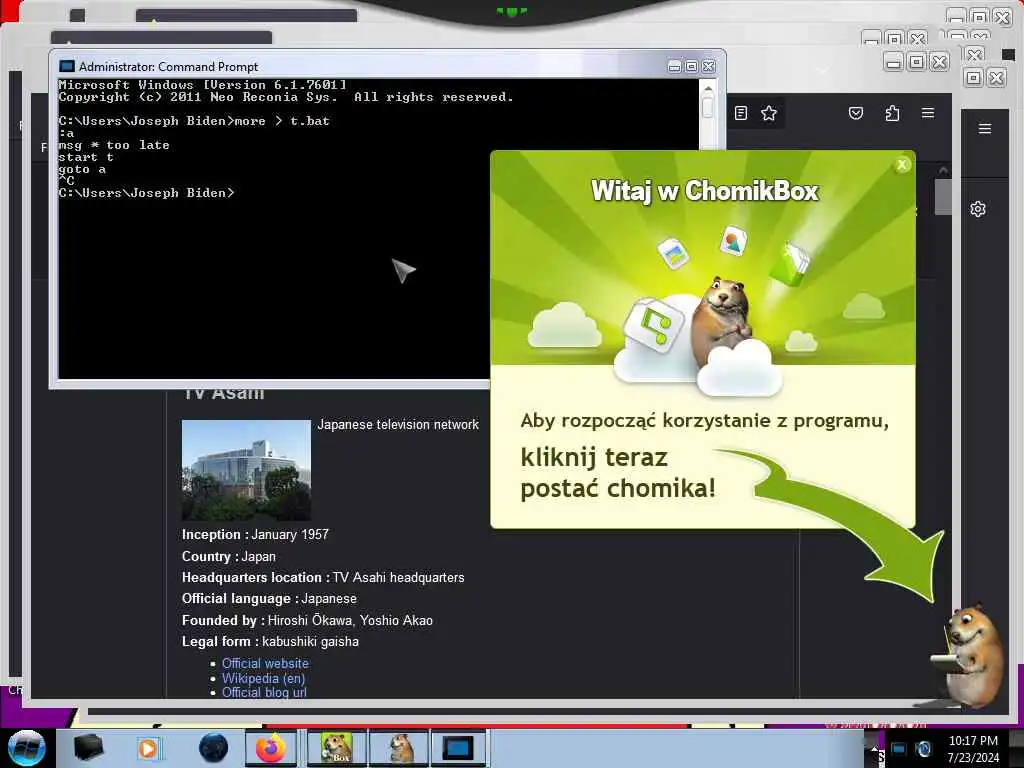
Task: Close the ChomikBox welcome popup
Action: point(902,165)
